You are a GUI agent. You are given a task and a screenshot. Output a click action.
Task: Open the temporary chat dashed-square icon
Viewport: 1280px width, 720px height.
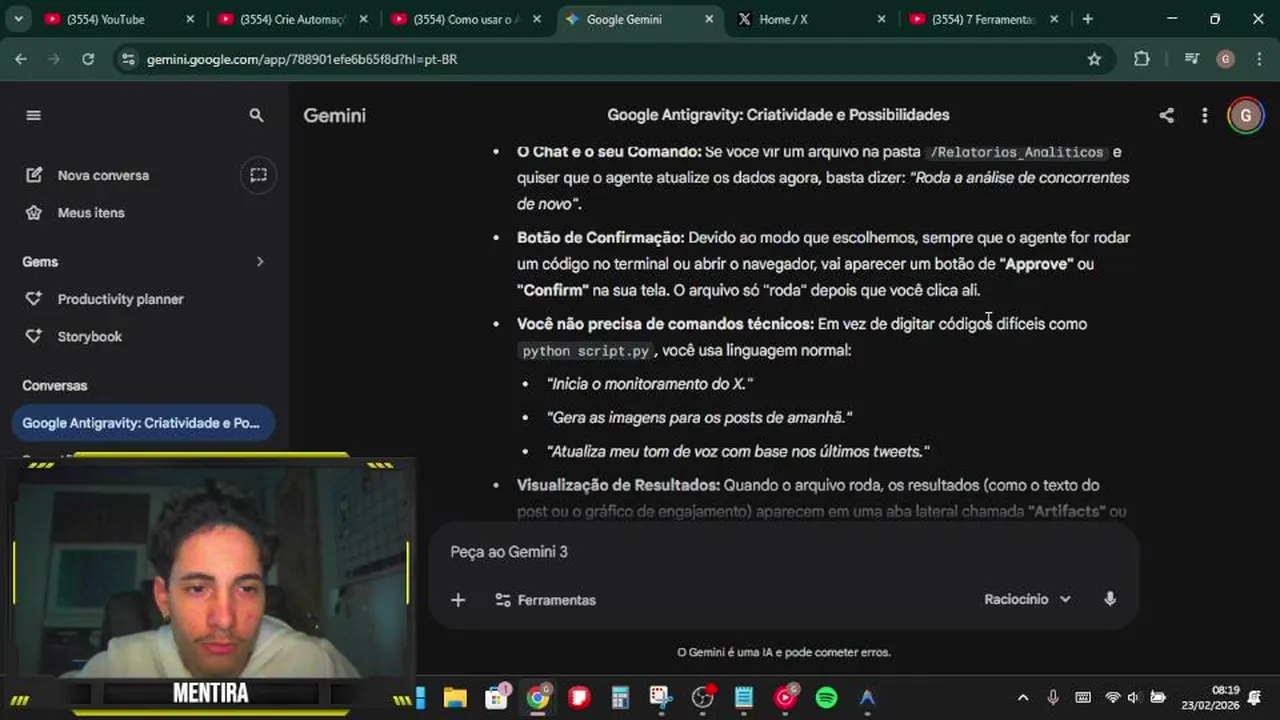tap(258, 175)
